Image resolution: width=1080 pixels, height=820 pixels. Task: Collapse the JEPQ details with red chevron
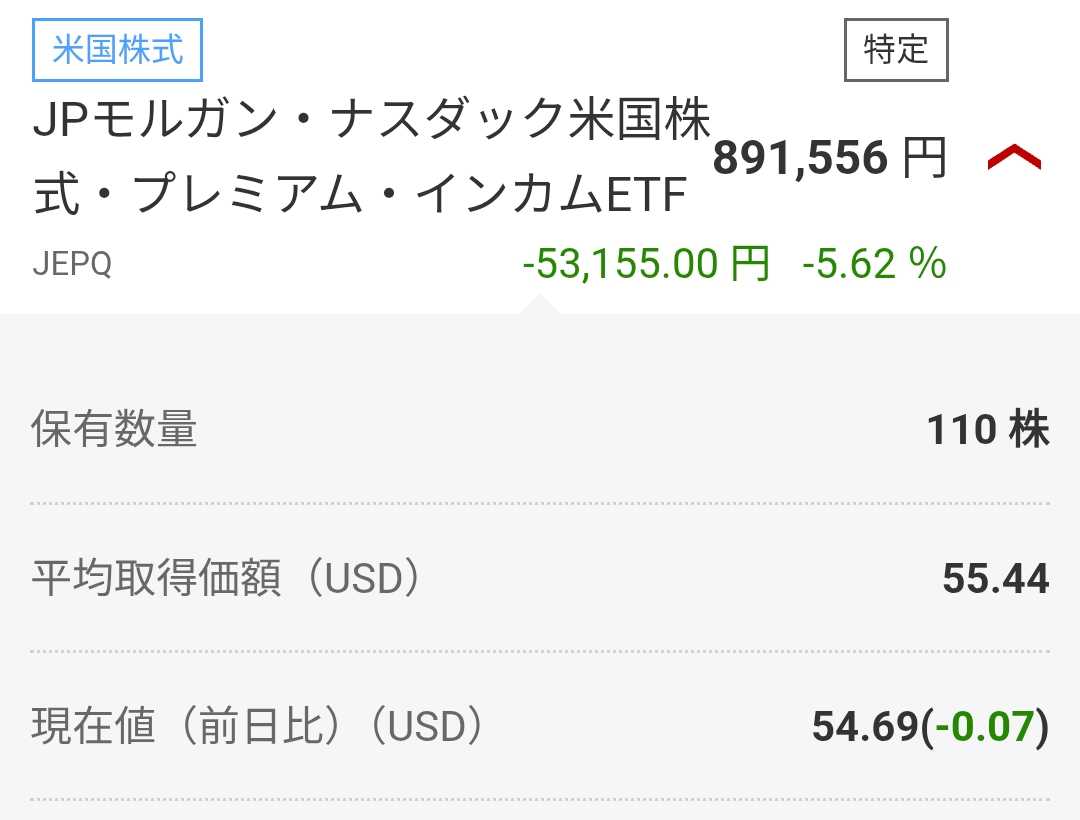click(1014, 158)
